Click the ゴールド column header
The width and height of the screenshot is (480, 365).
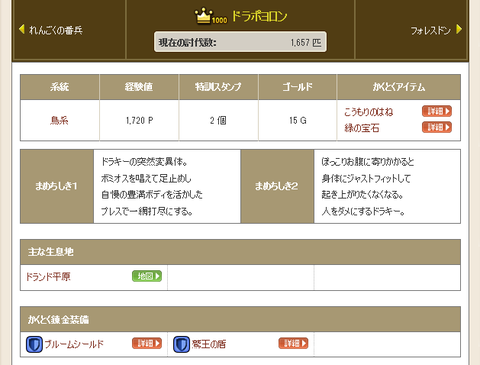click(x=297, y=87)
